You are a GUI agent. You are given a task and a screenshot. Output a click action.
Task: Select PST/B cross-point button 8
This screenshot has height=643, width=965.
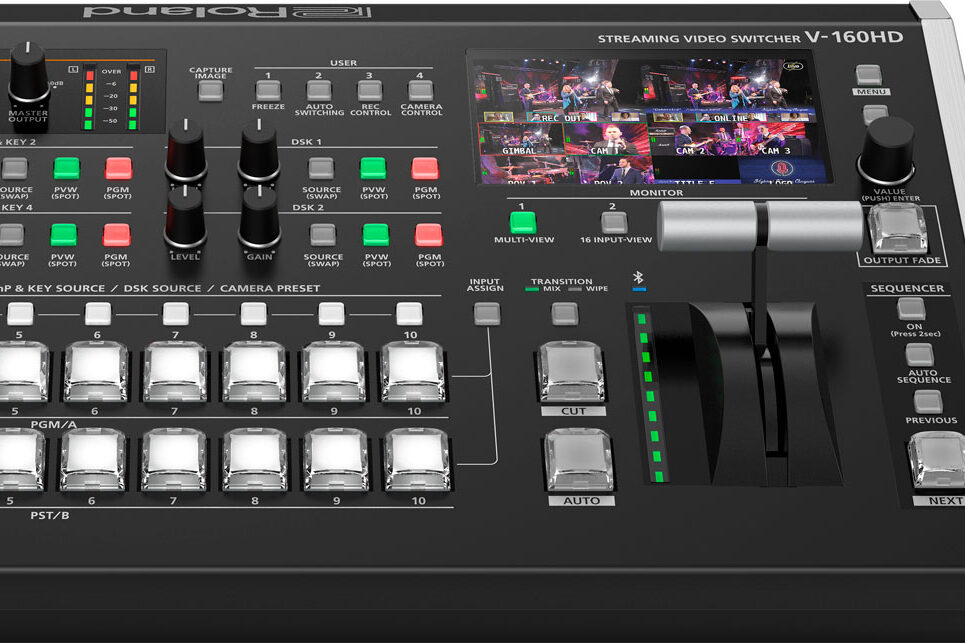[255, 460]
